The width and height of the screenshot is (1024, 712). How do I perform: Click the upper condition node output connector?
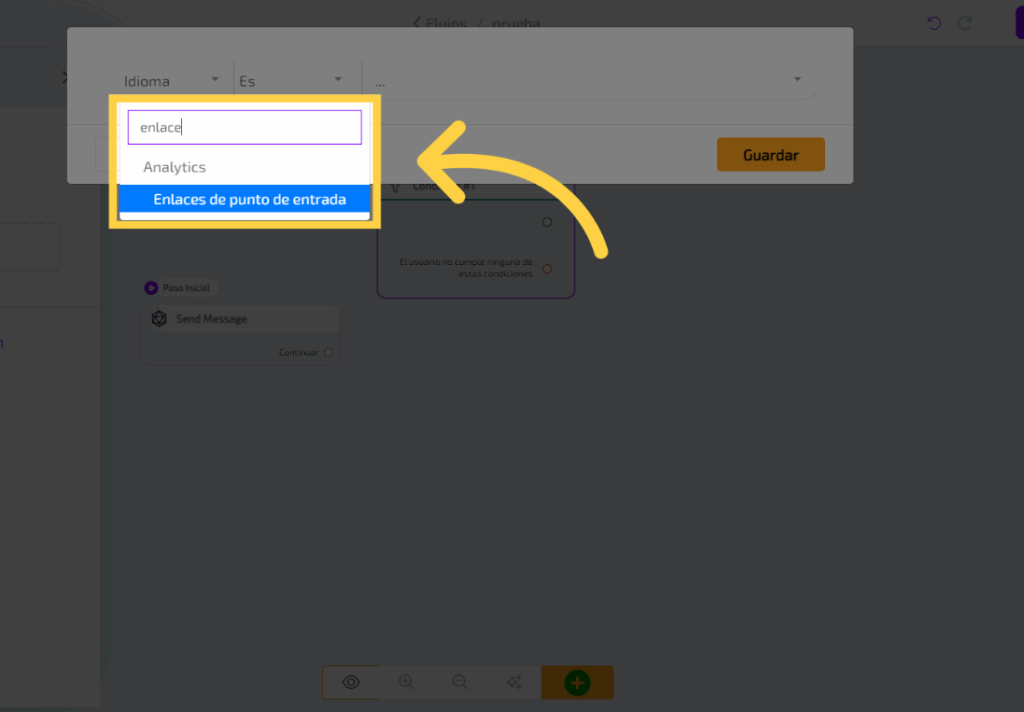tap(547, 222)
